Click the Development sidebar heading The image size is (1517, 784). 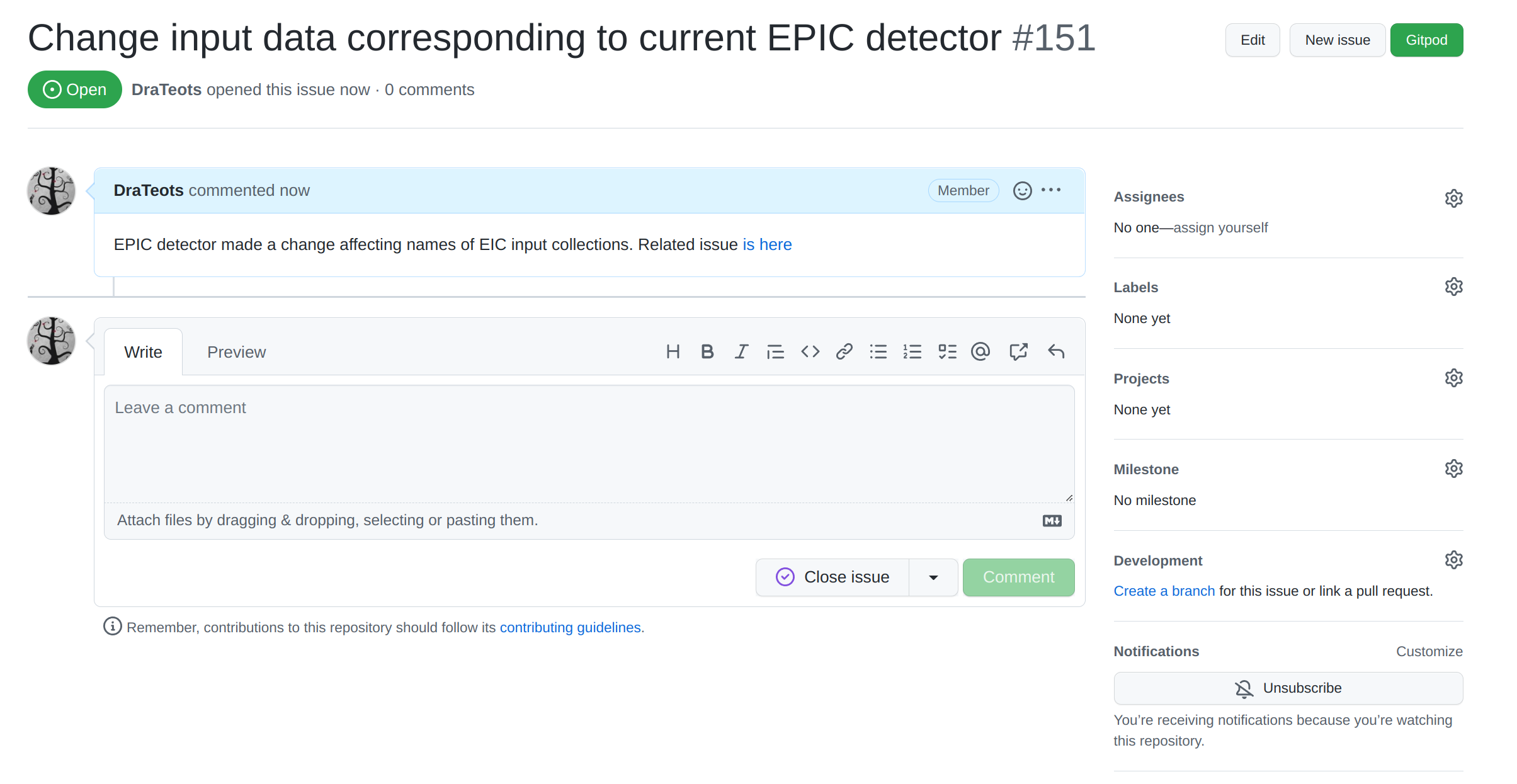1157,560
